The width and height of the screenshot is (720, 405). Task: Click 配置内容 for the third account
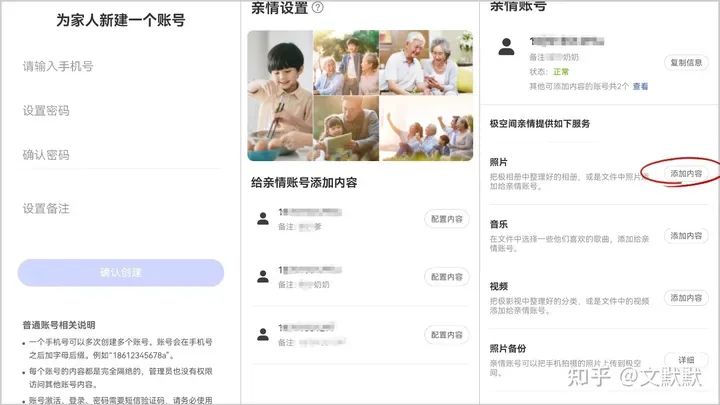click(x=447, y=335)
